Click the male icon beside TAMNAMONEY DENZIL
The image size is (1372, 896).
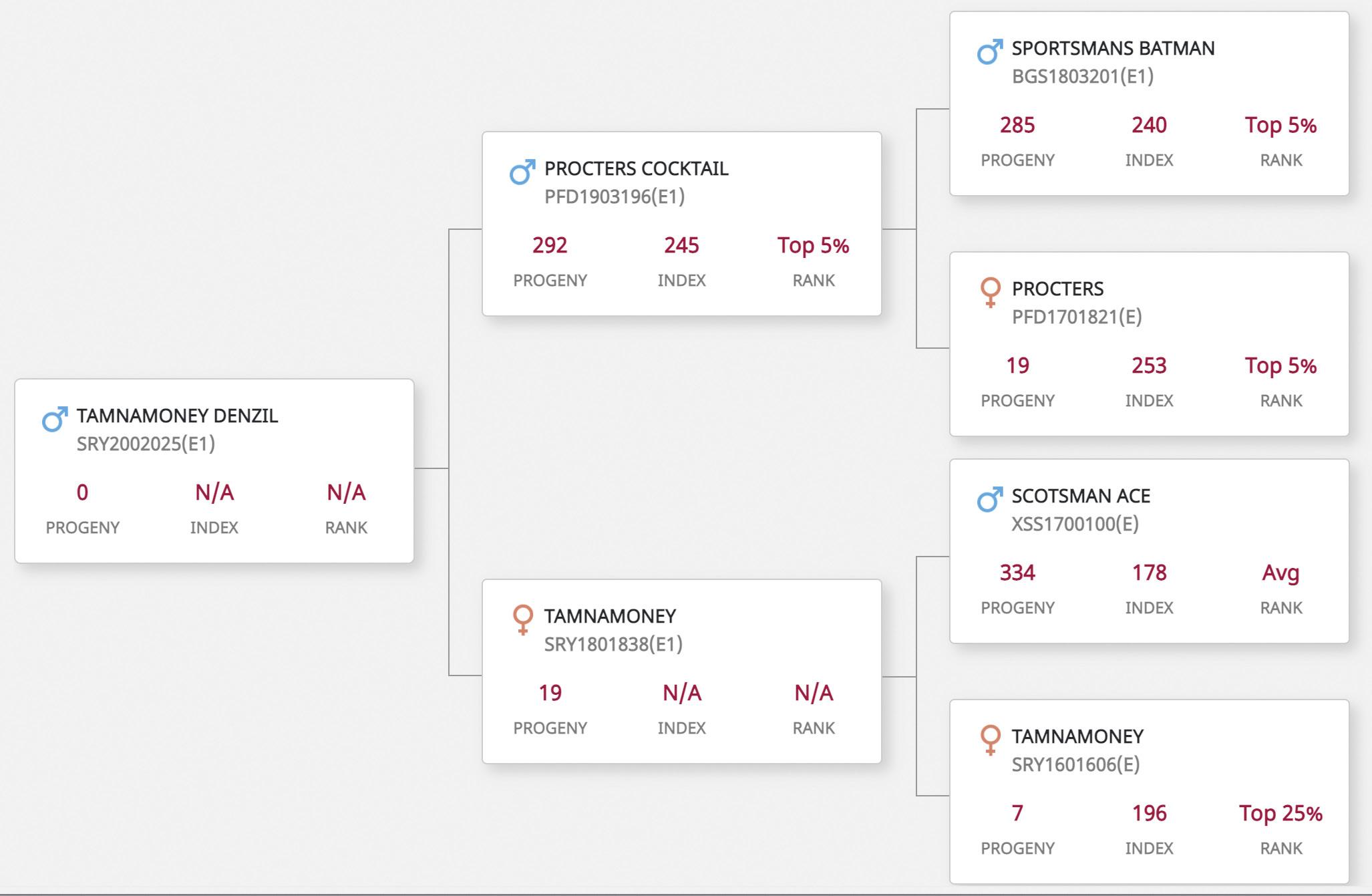[55, 419]
